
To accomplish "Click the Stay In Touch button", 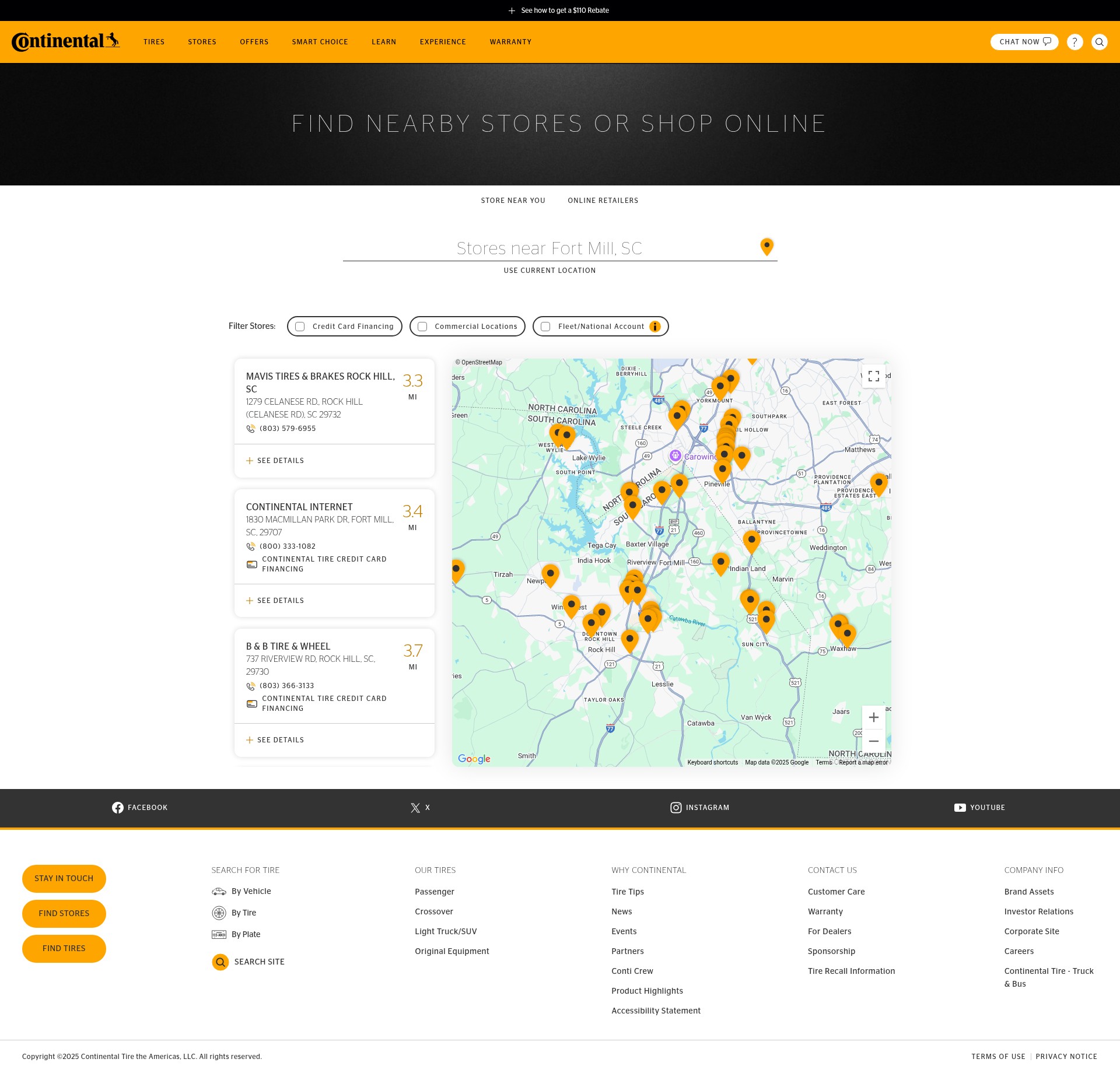I will point(64,879).
